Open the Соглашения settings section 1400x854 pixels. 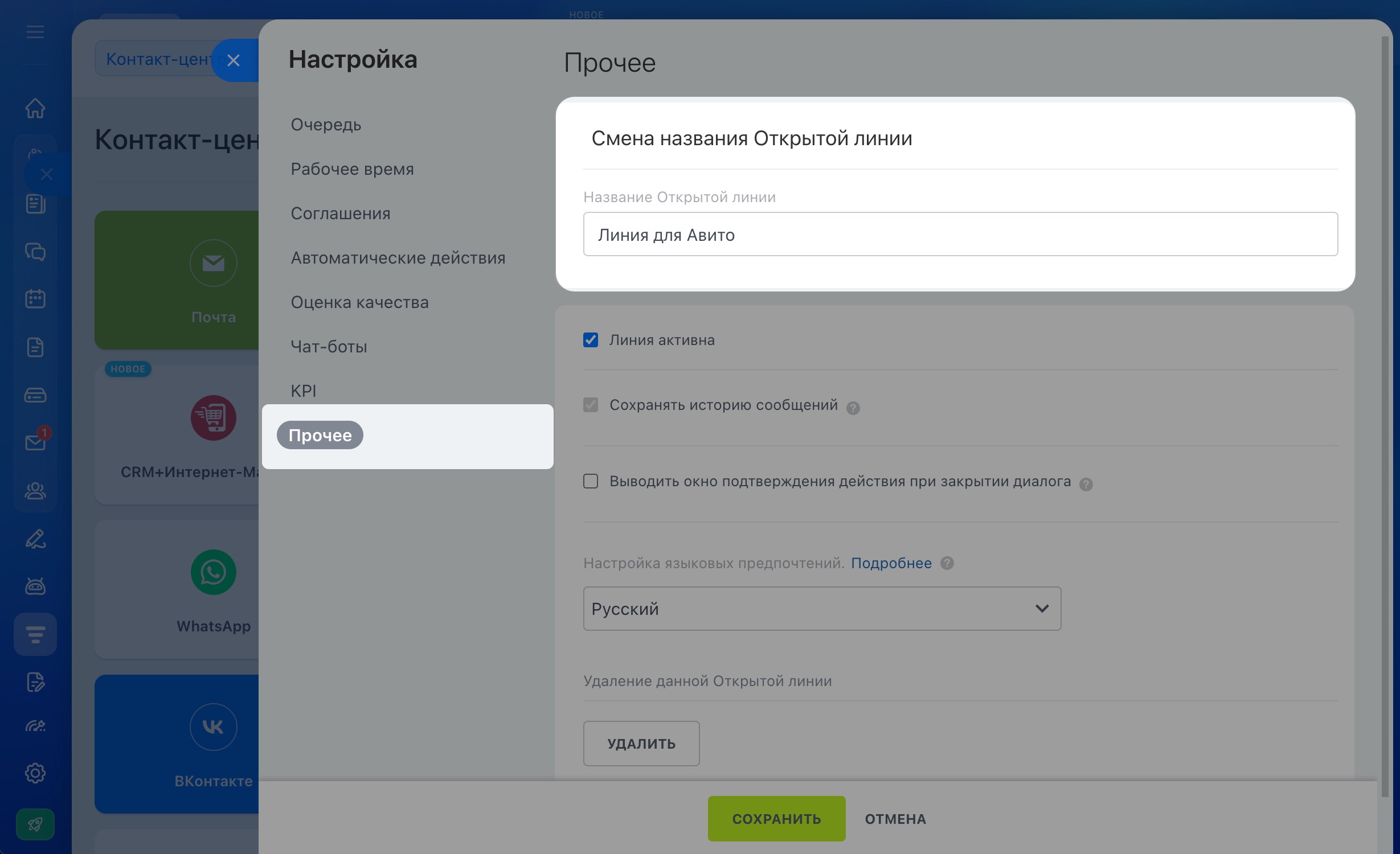click(x=341, y=213)
